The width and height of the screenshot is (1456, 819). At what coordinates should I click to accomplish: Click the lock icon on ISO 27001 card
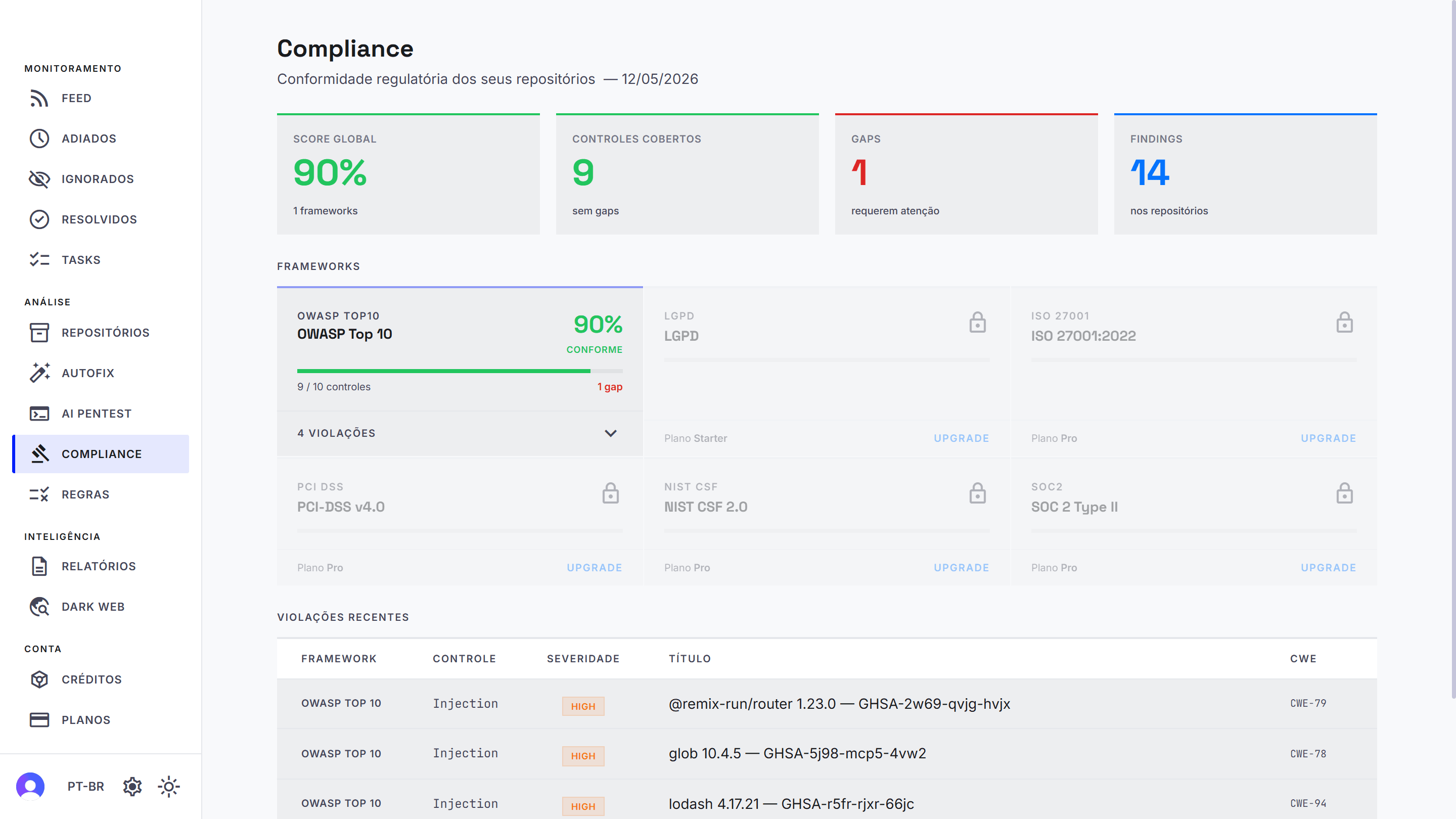(1344, 323)
